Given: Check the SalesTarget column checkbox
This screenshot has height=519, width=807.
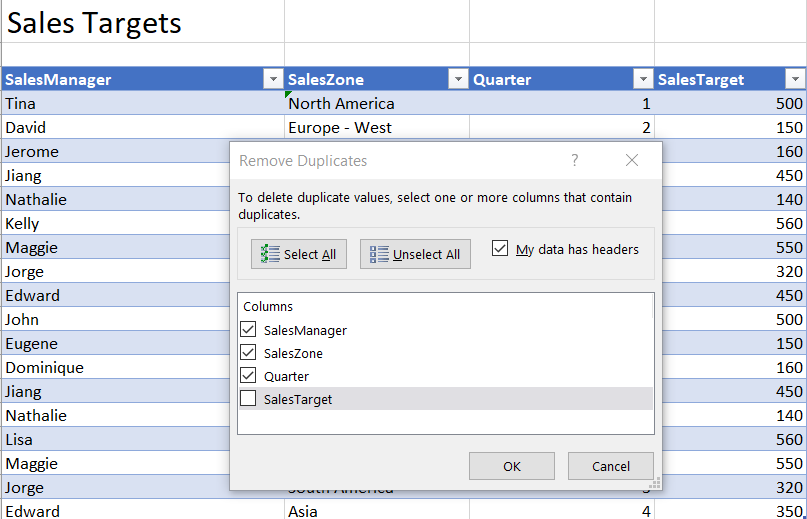Looking at the screenshot, I should coord(248,398).
